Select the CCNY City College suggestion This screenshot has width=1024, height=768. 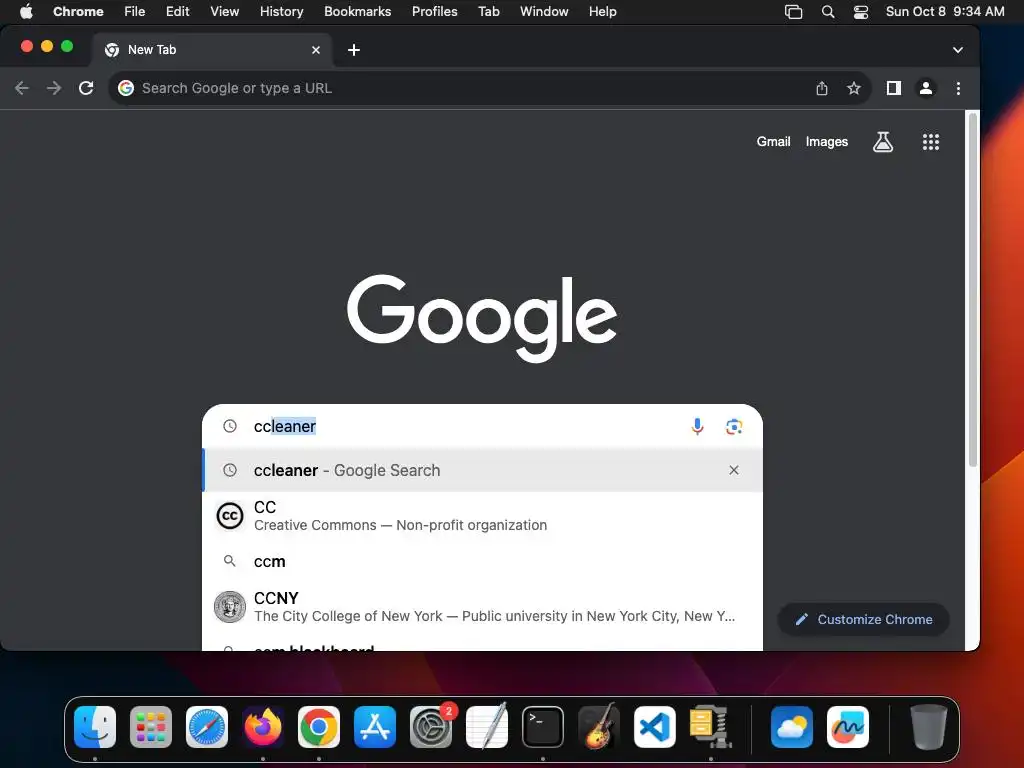[483, 607]
